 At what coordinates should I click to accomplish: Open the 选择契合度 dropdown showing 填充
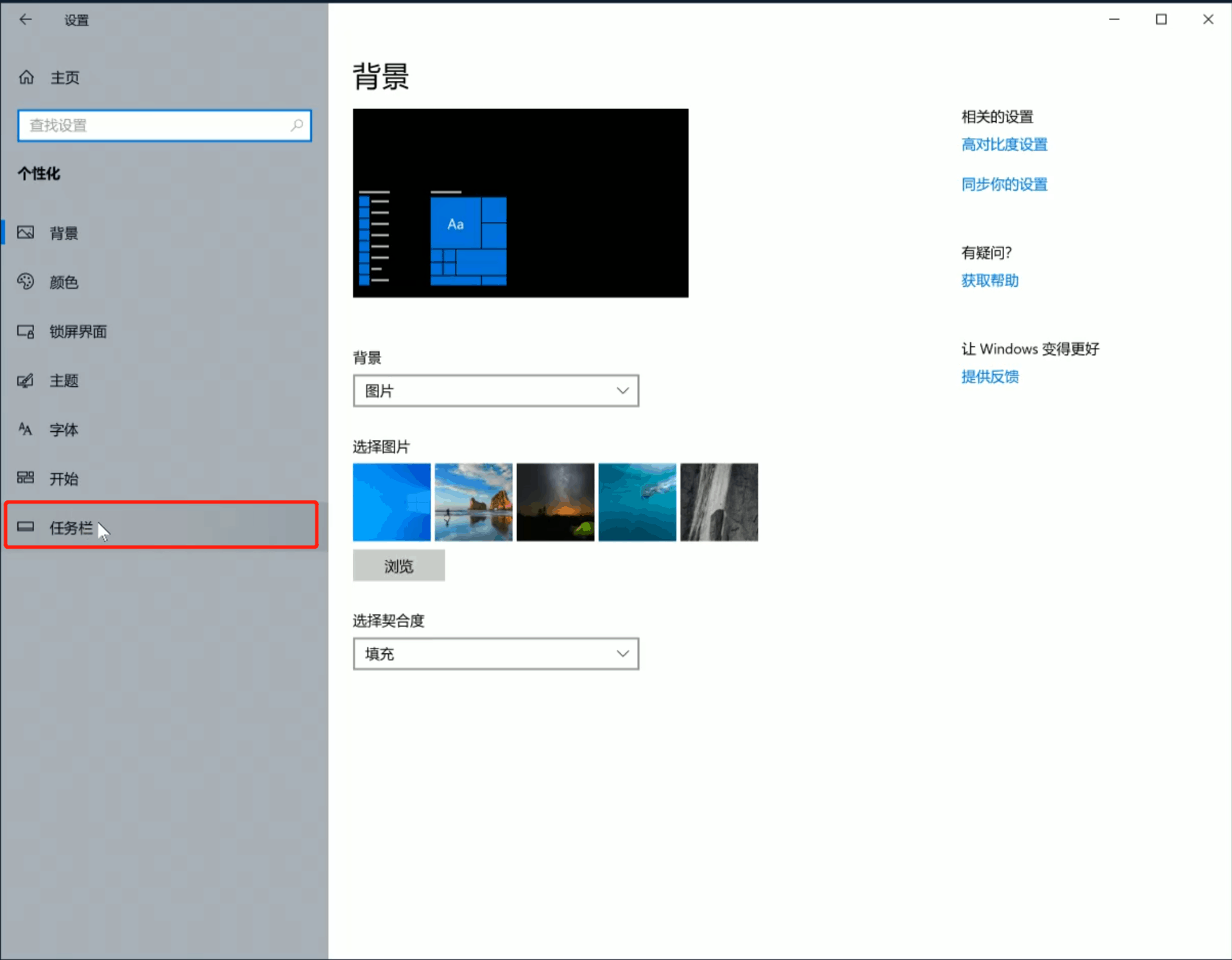[x=495, y=654]
